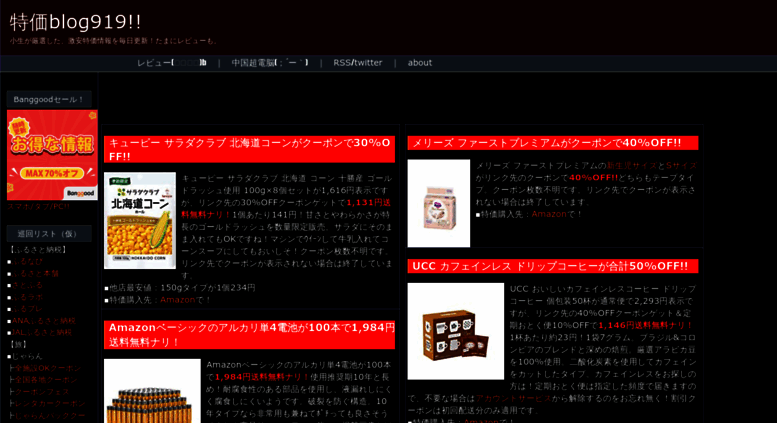
Task: Click the 巡回リスト（仮） sidebar heading
Action: click(x=49, y=234)
